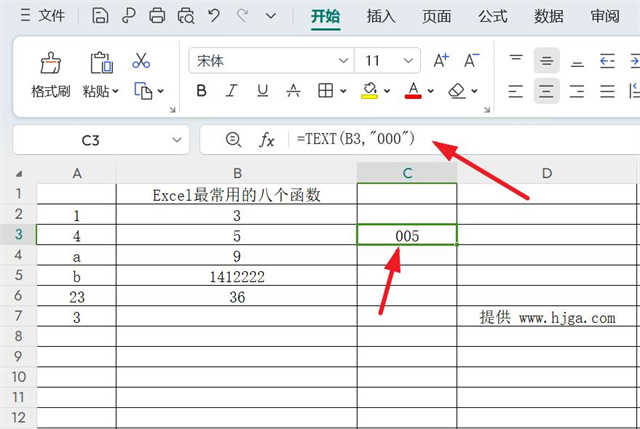Select column C header
The height and width of the screenshot is (429, 640).
pyautogui.click(x=407, y=173)
